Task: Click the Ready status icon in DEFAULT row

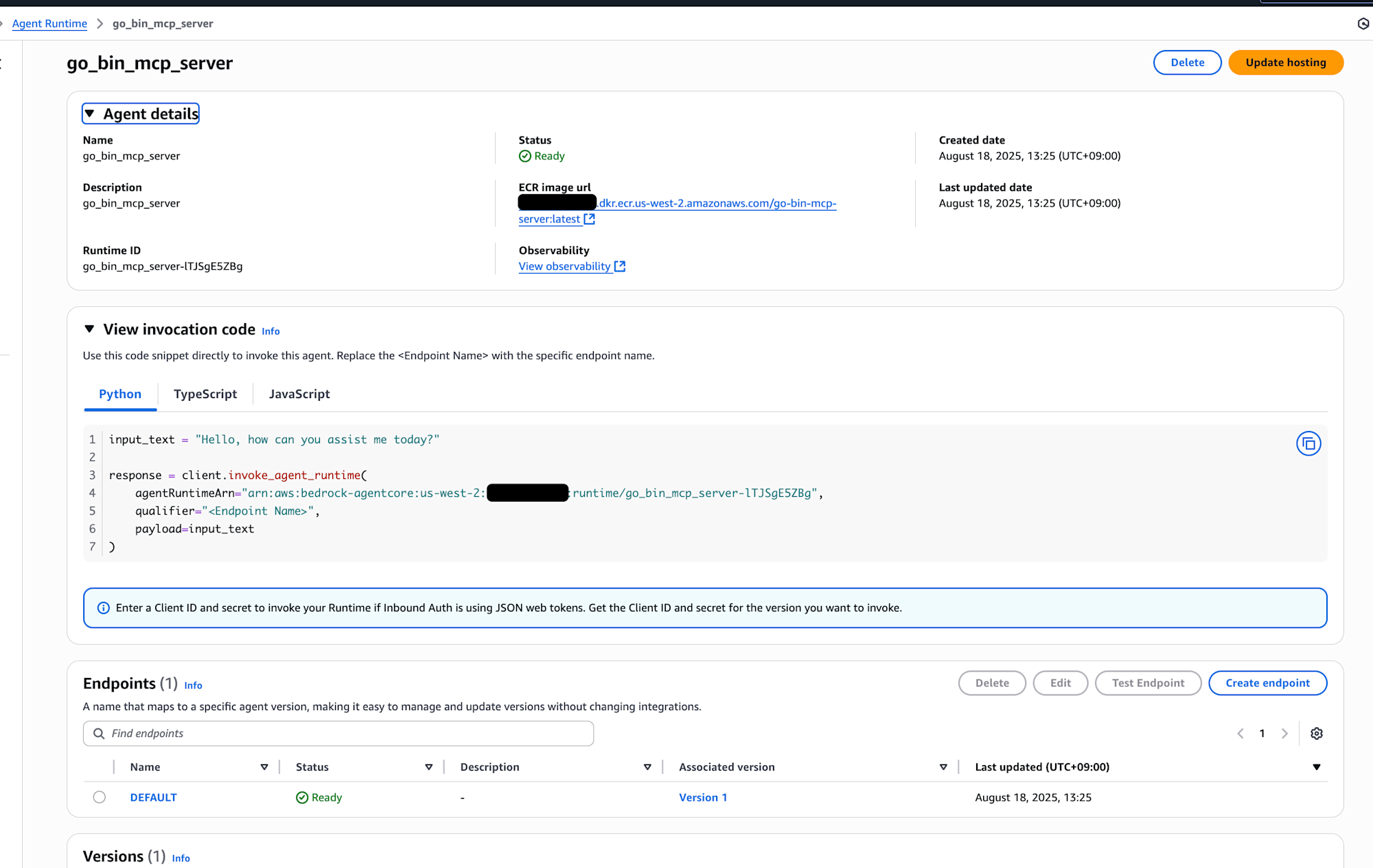Action: coord(302,797)
